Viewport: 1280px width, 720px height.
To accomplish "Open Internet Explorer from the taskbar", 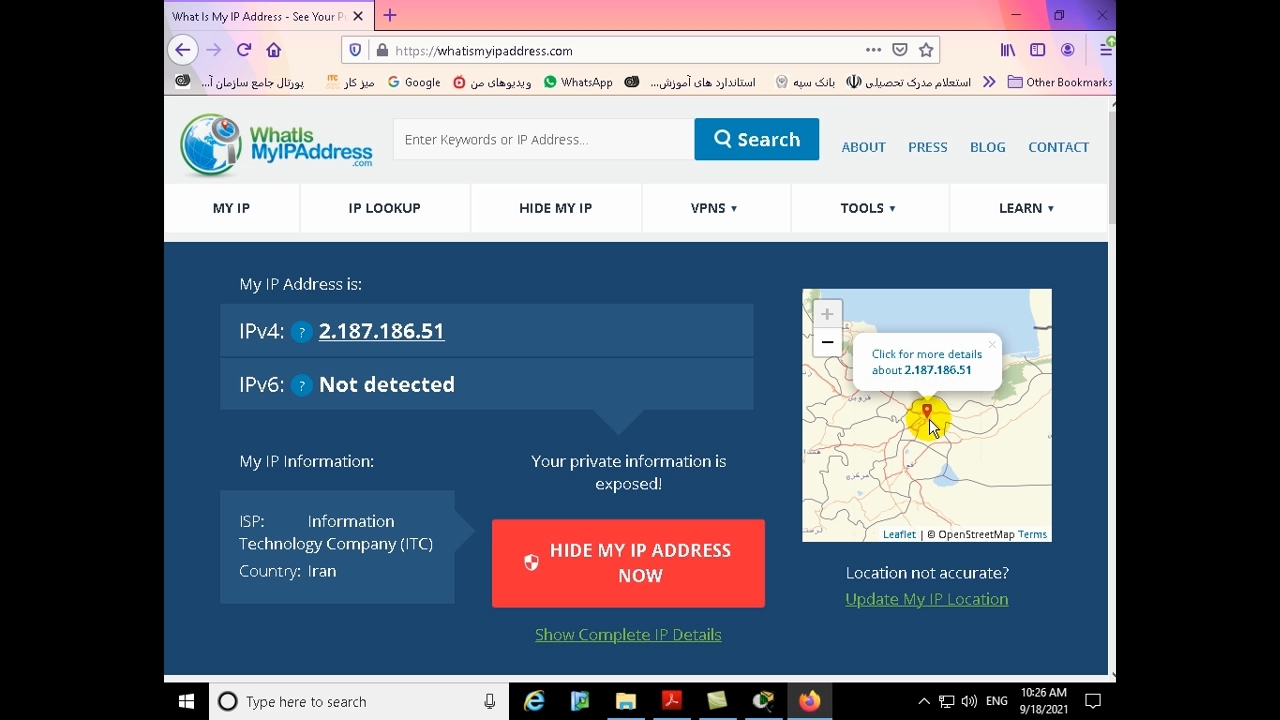I will 534,701.
